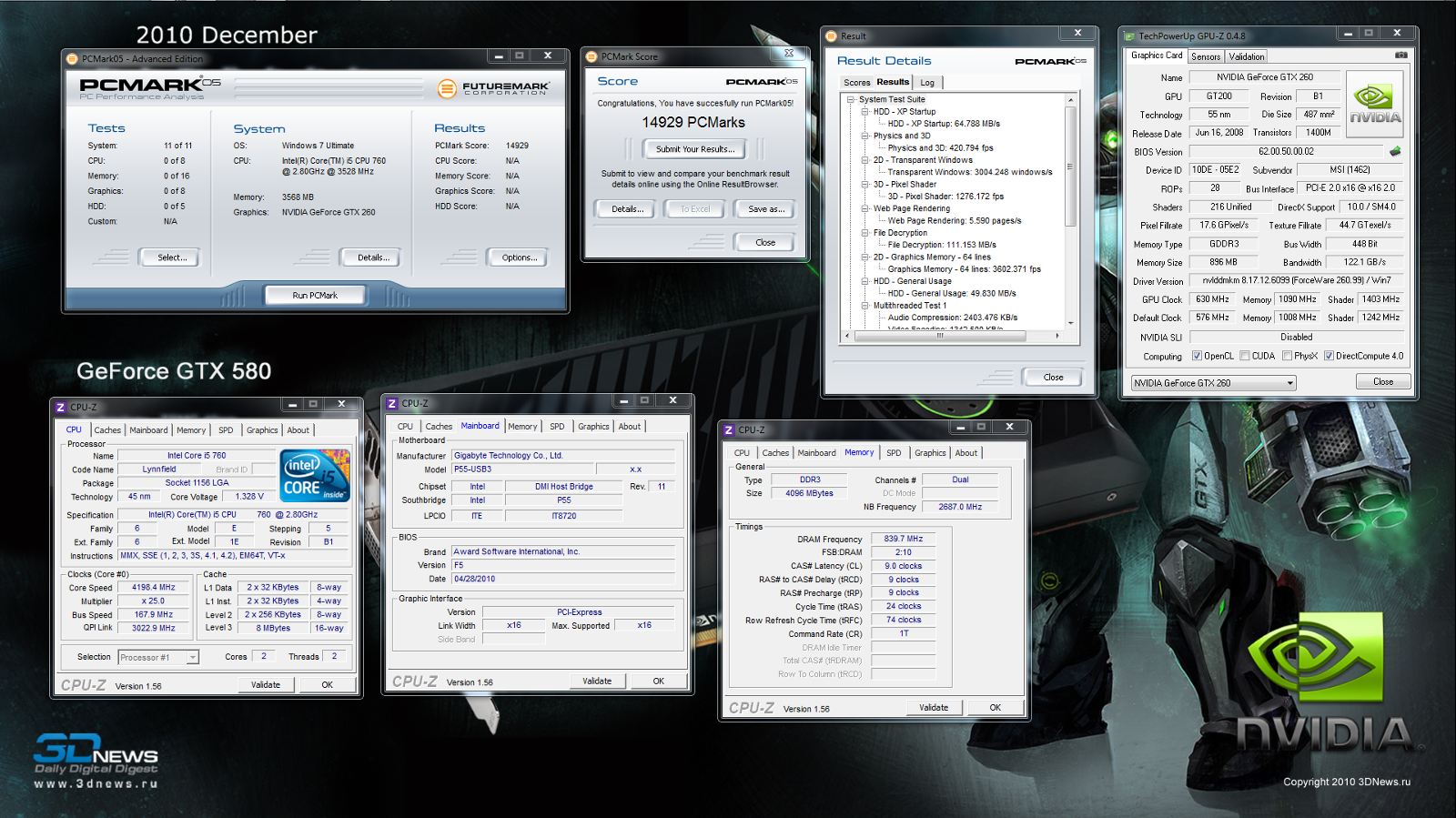The width and height of the screenshot is (1456, 818).
Task: Click the GPU-Z camera screenshot icon
Action: pyautogui.click(x=1401, y=56)
